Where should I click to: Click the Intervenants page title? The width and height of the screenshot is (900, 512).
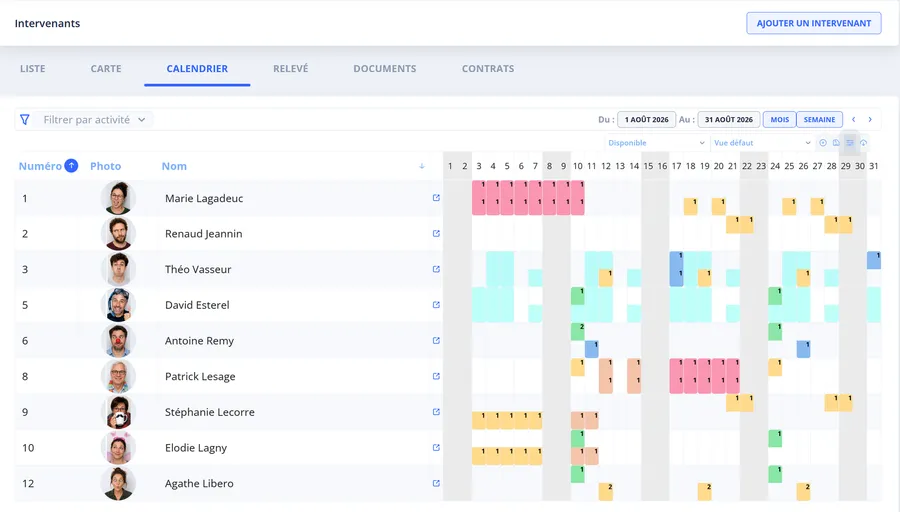(x=48, y=24)
